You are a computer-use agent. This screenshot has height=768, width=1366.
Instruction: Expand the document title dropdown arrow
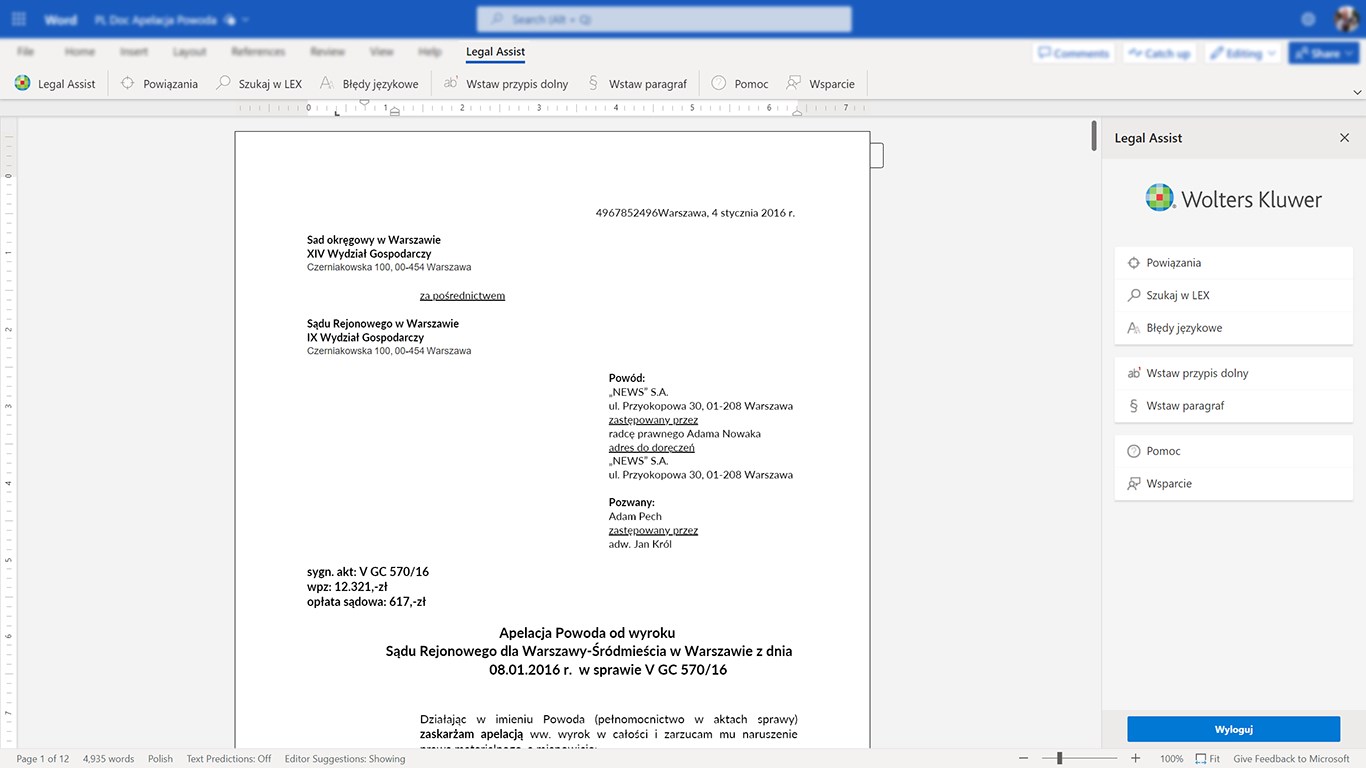[x=246, y=20]
